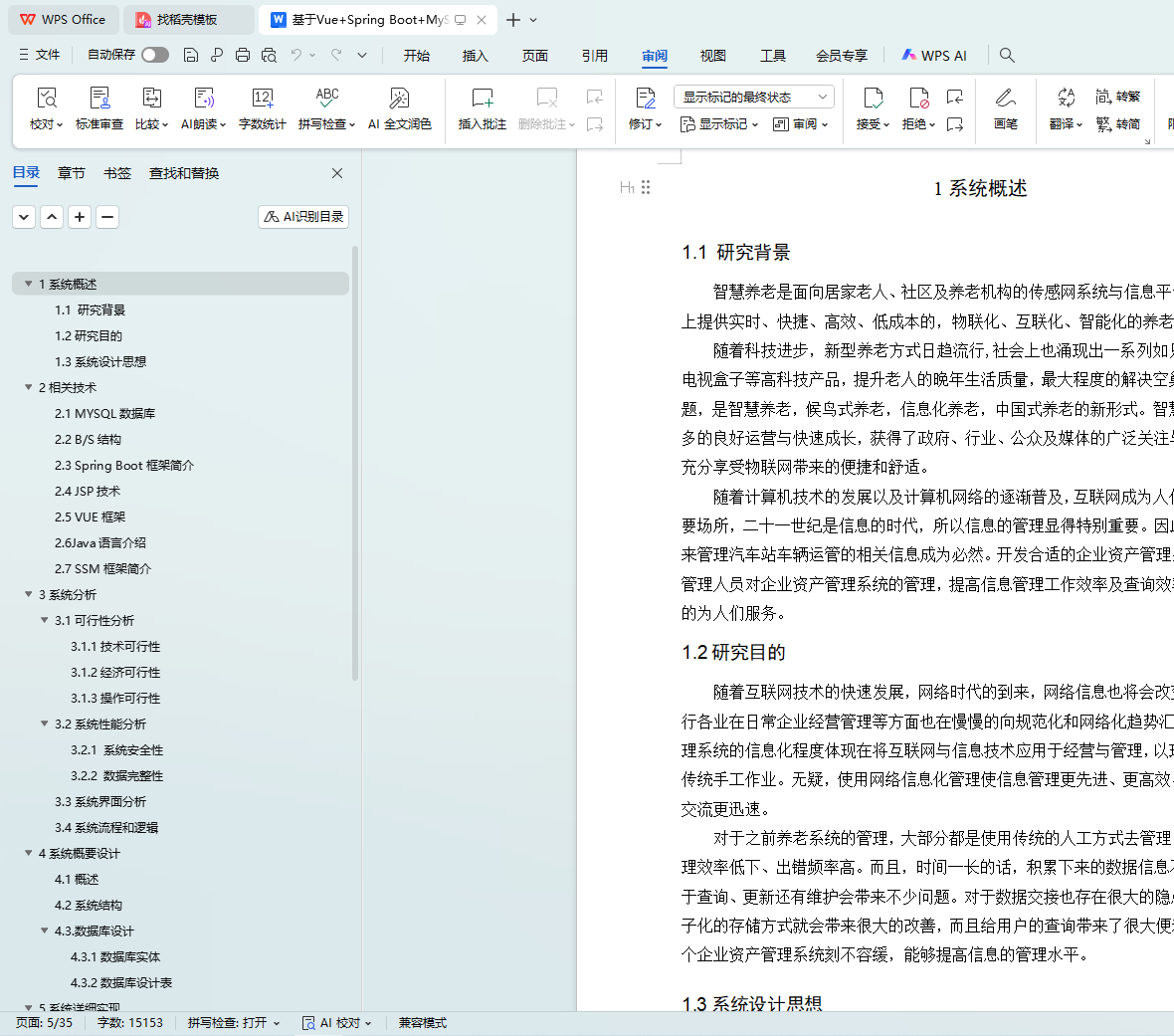Jump to heading 2.3 Spring Boot 框架简介
1174x1036 pixels.
coord(124,465)
